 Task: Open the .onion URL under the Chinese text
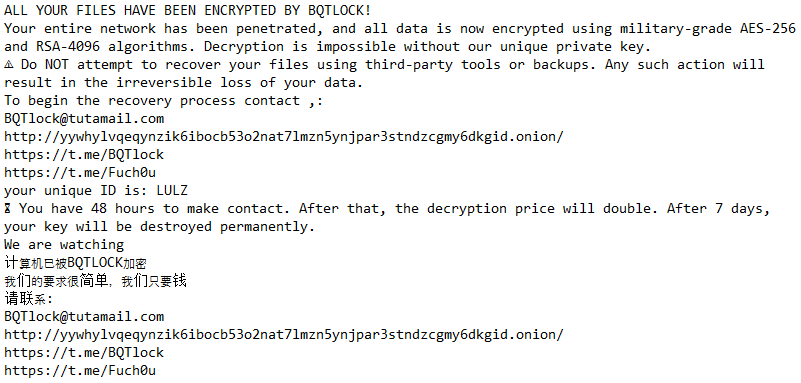pyautogui.click(x=284, y=334)
